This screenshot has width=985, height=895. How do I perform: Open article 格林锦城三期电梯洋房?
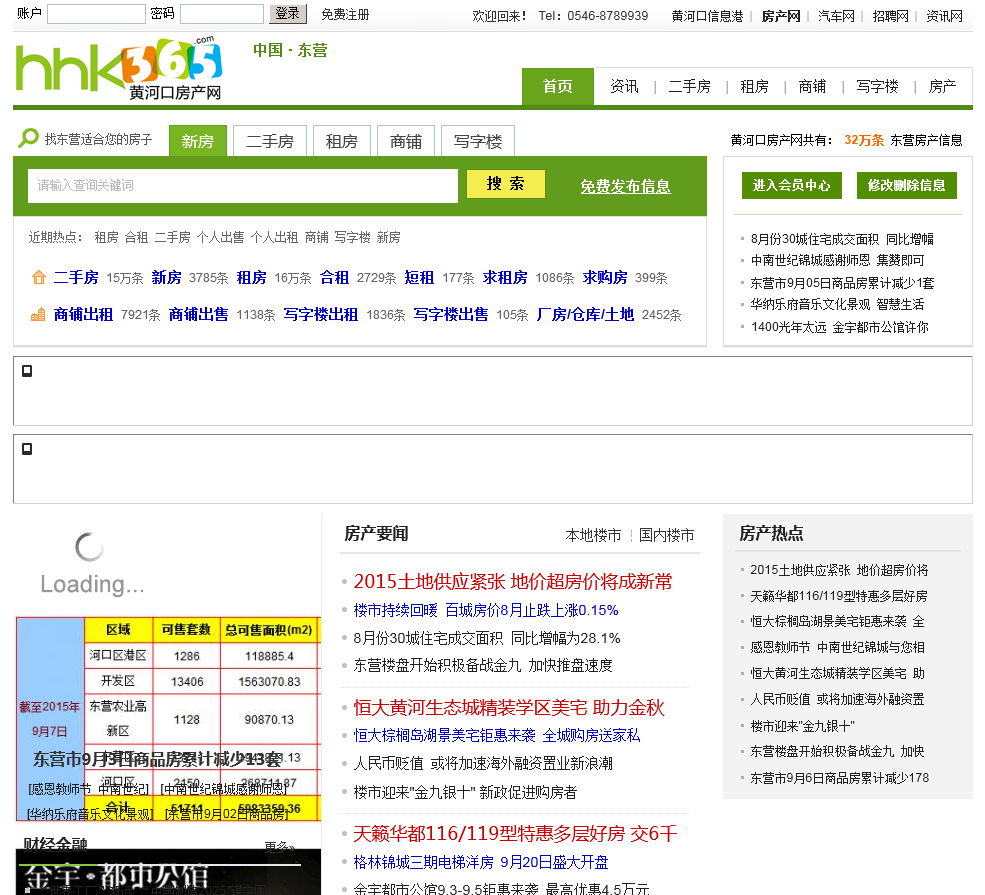[x=423, y=862]
